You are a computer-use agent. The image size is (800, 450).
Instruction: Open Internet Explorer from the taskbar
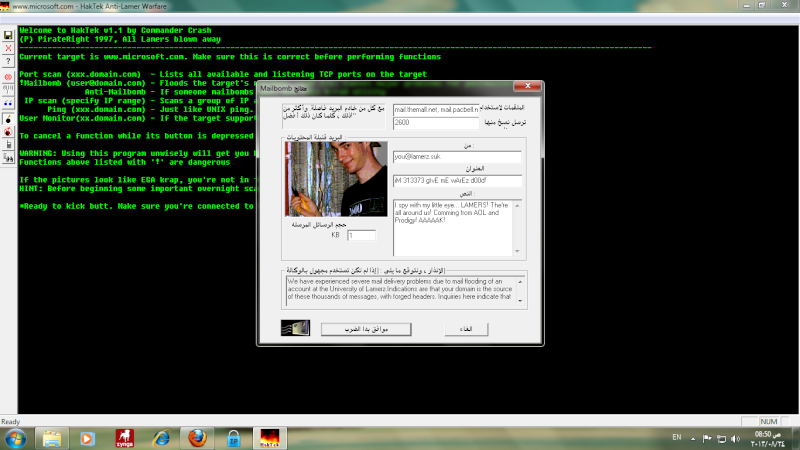click(x=161, y=439)
